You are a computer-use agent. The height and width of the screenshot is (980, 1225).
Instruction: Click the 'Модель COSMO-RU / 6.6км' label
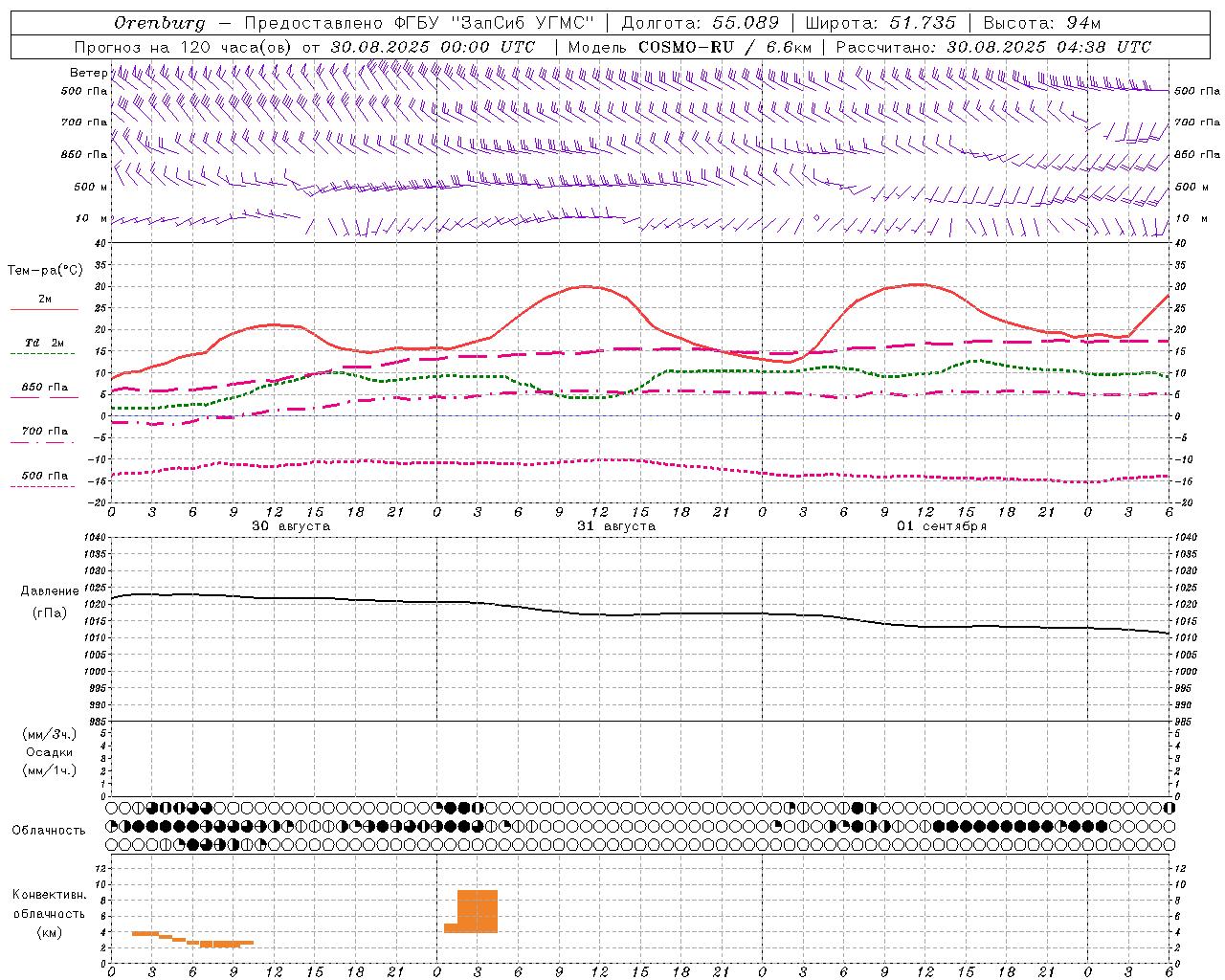pyautogui.click(x=689, y=47)
